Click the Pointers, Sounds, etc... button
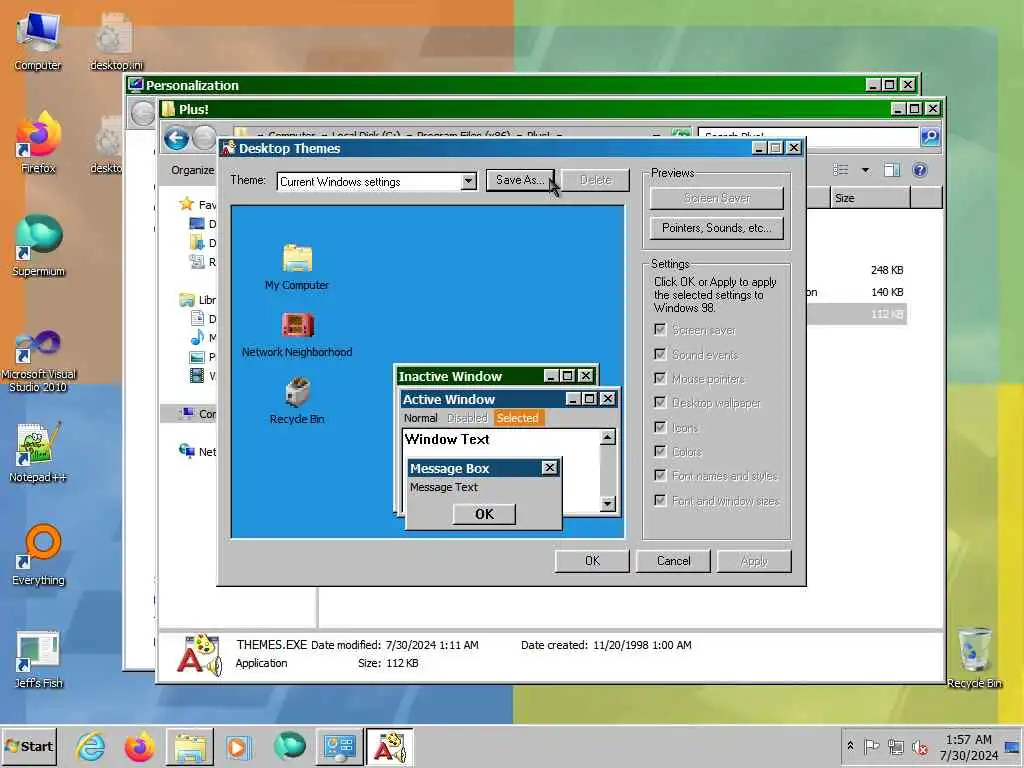Viewport: 1024px width, 768px height. [x=716, y=228]
